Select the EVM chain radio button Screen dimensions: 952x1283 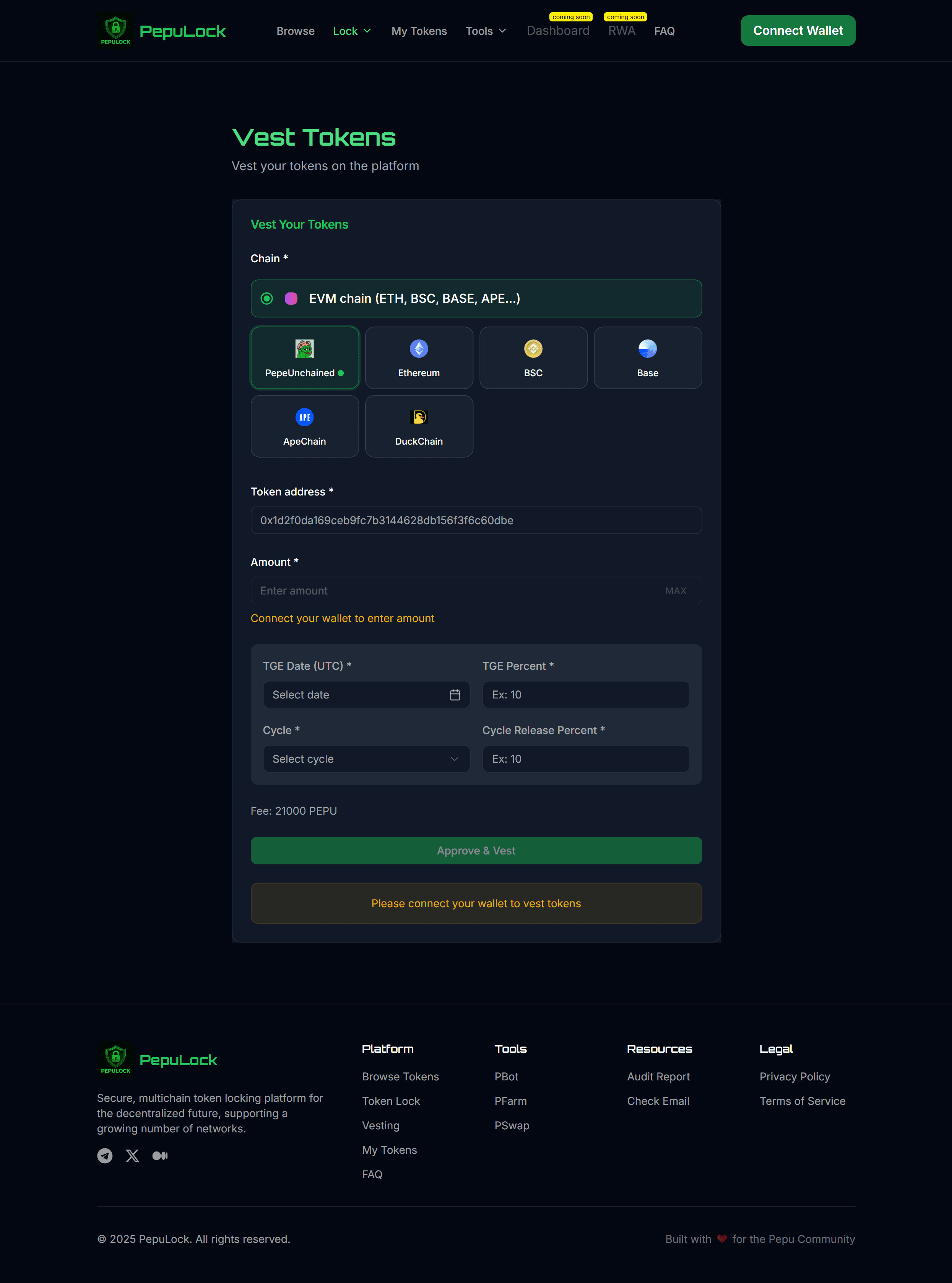[x=266, y=299]
